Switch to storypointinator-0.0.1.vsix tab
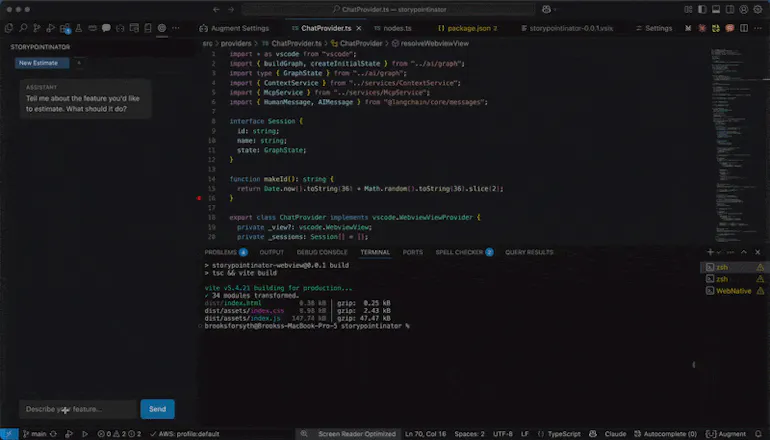The height and width of the screenshot is (440, 770). (x=567, y=28)
